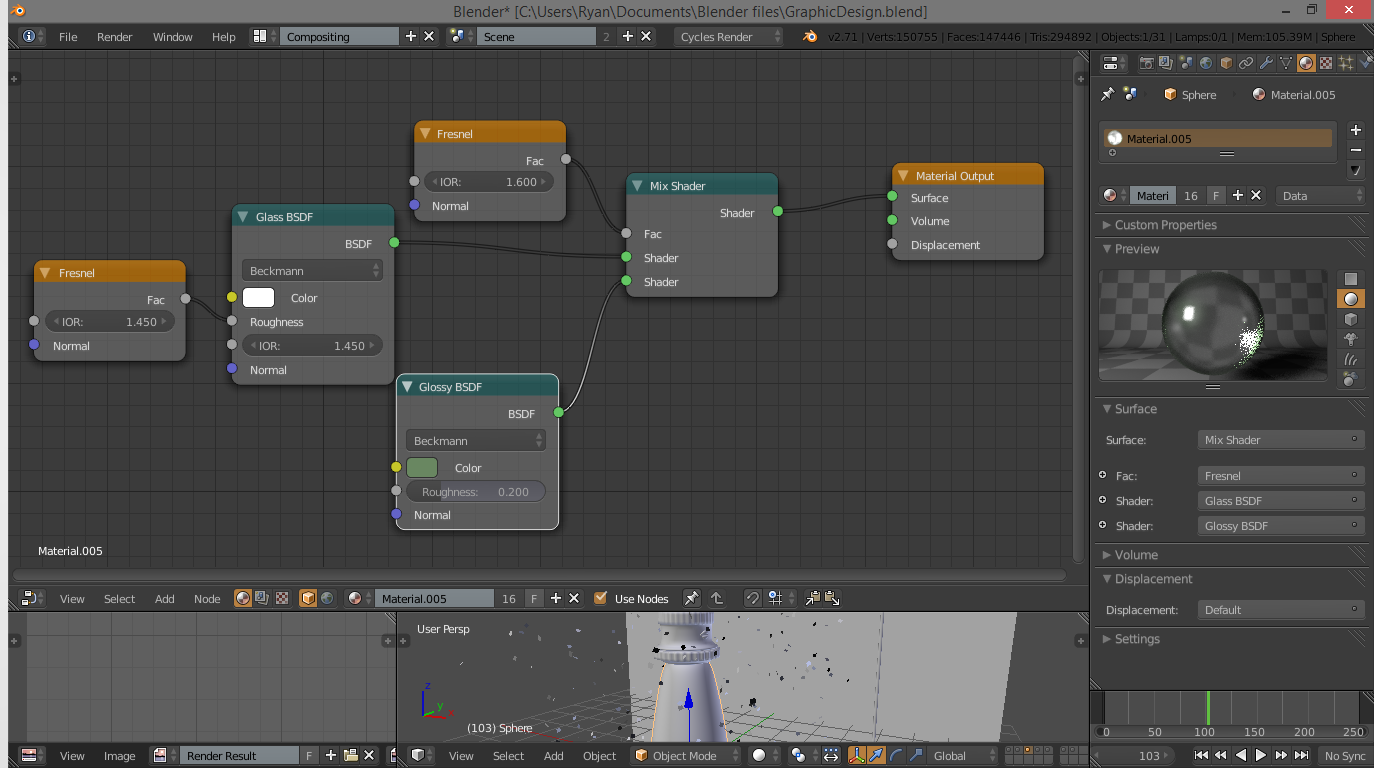Click the Displacement Default button
1374x768 pixels.
point(1281,610)
